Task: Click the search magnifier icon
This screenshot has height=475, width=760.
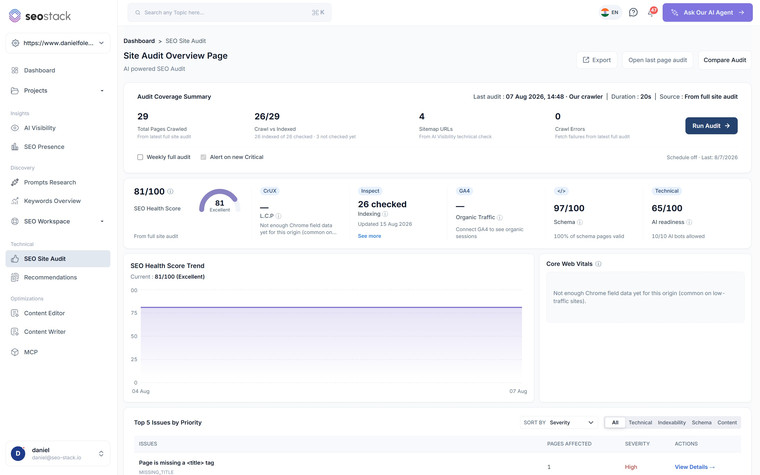Action: click(x=138, y=13)
